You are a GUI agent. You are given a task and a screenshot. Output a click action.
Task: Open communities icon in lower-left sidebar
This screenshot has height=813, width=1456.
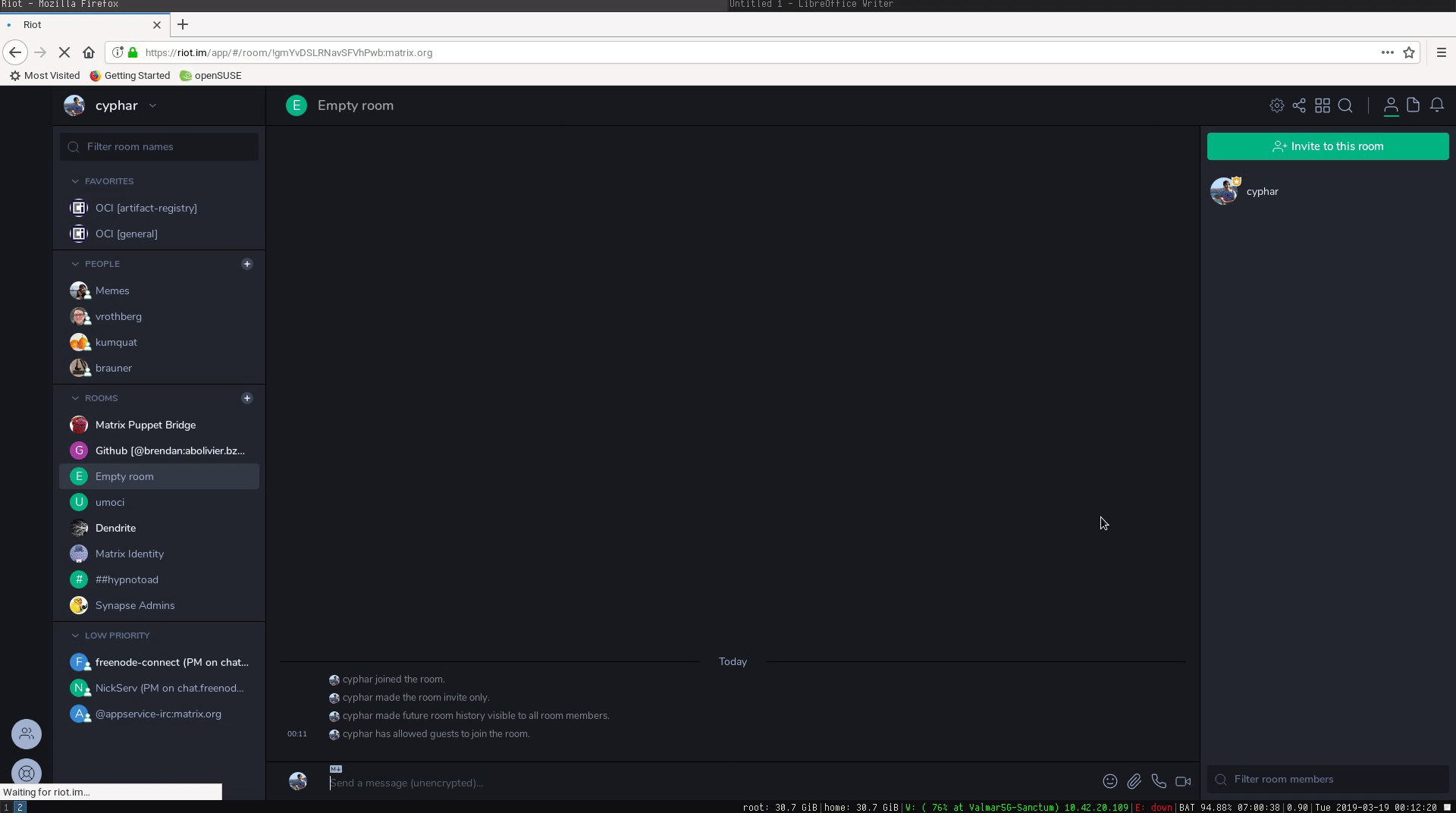coord(27,733)
